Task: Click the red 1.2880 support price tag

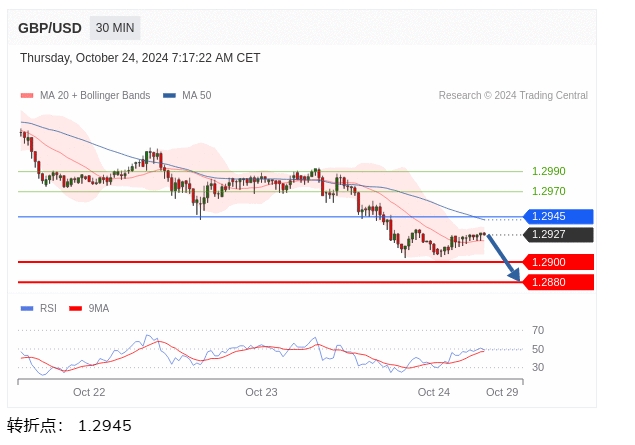Action: (x=558, y=282)
